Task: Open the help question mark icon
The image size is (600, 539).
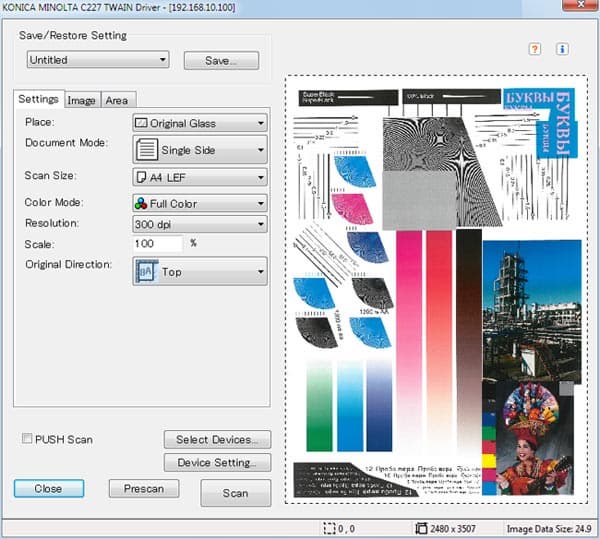Action: [x=535, y=49]
